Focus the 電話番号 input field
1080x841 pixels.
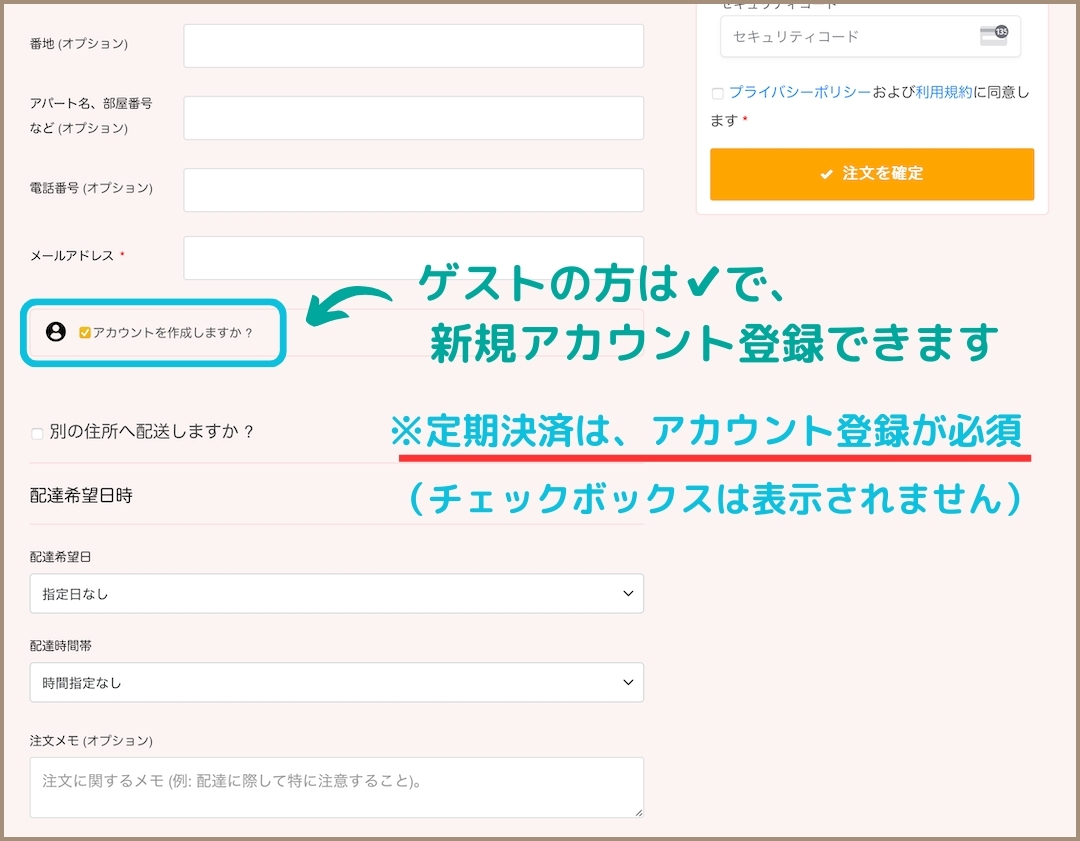tap(413, 189)
